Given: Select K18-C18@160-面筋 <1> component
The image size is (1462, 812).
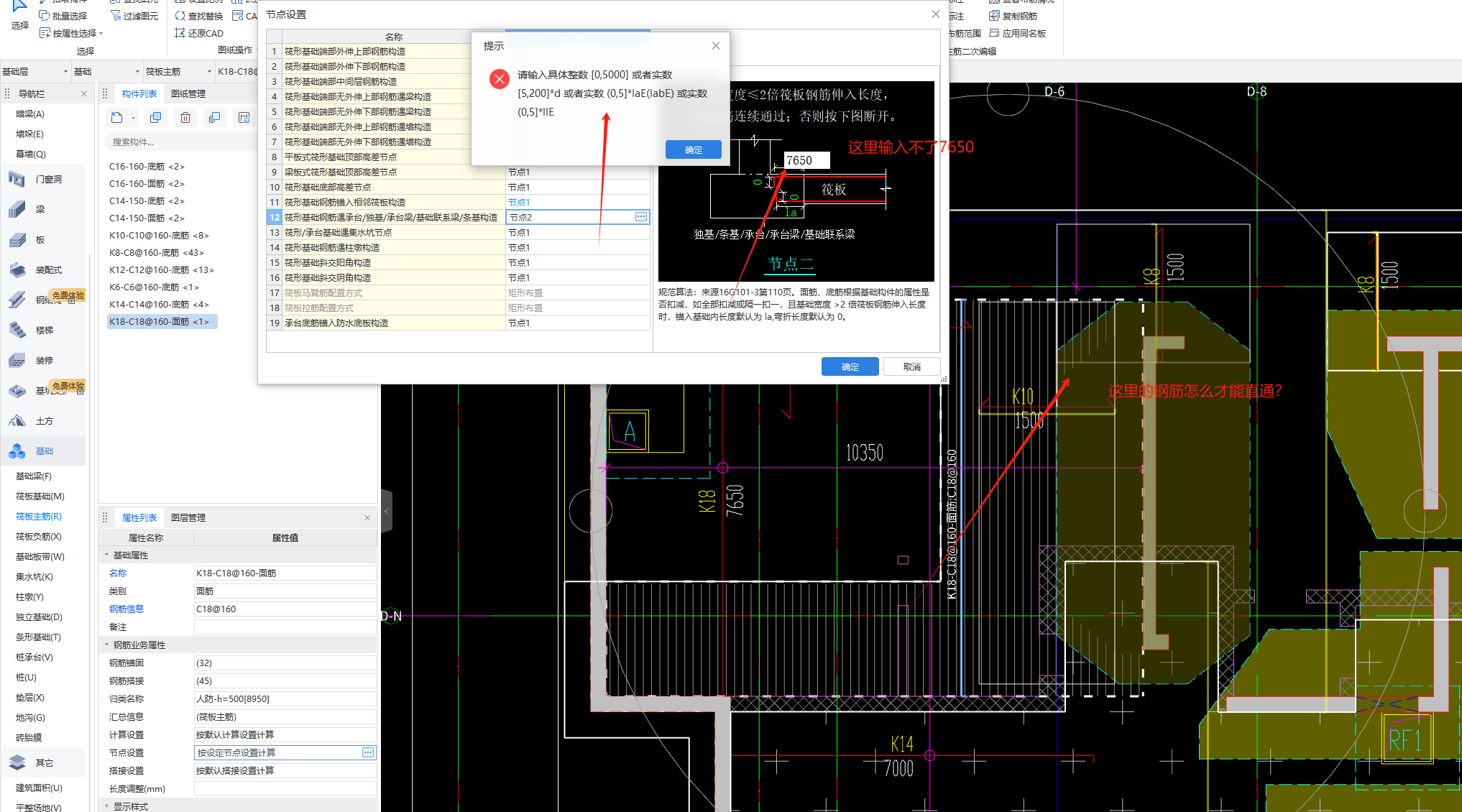Looking at the screenshot, I should 162,321.
